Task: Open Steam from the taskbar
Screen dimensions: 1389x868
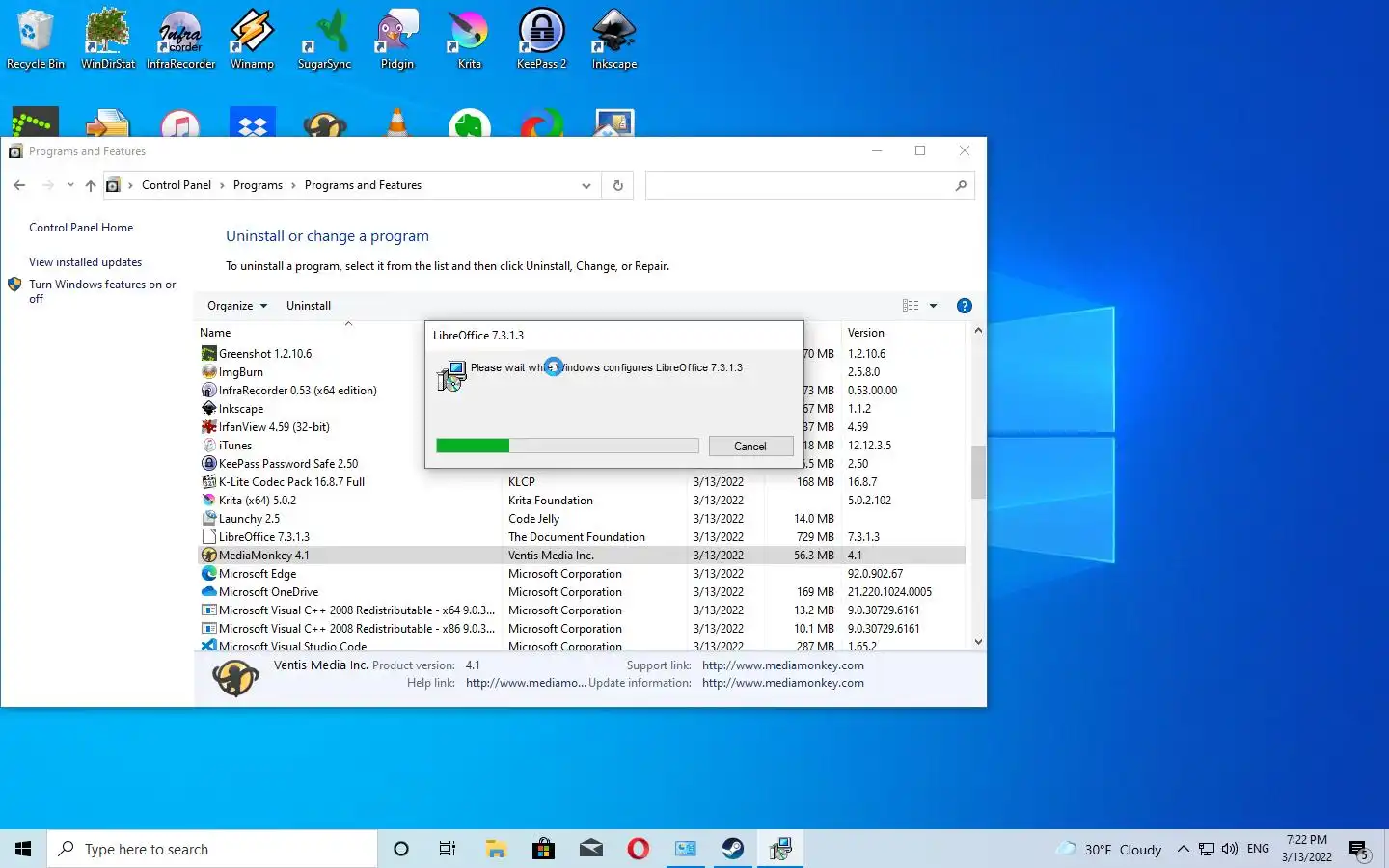Action: [x=733, y=849]
